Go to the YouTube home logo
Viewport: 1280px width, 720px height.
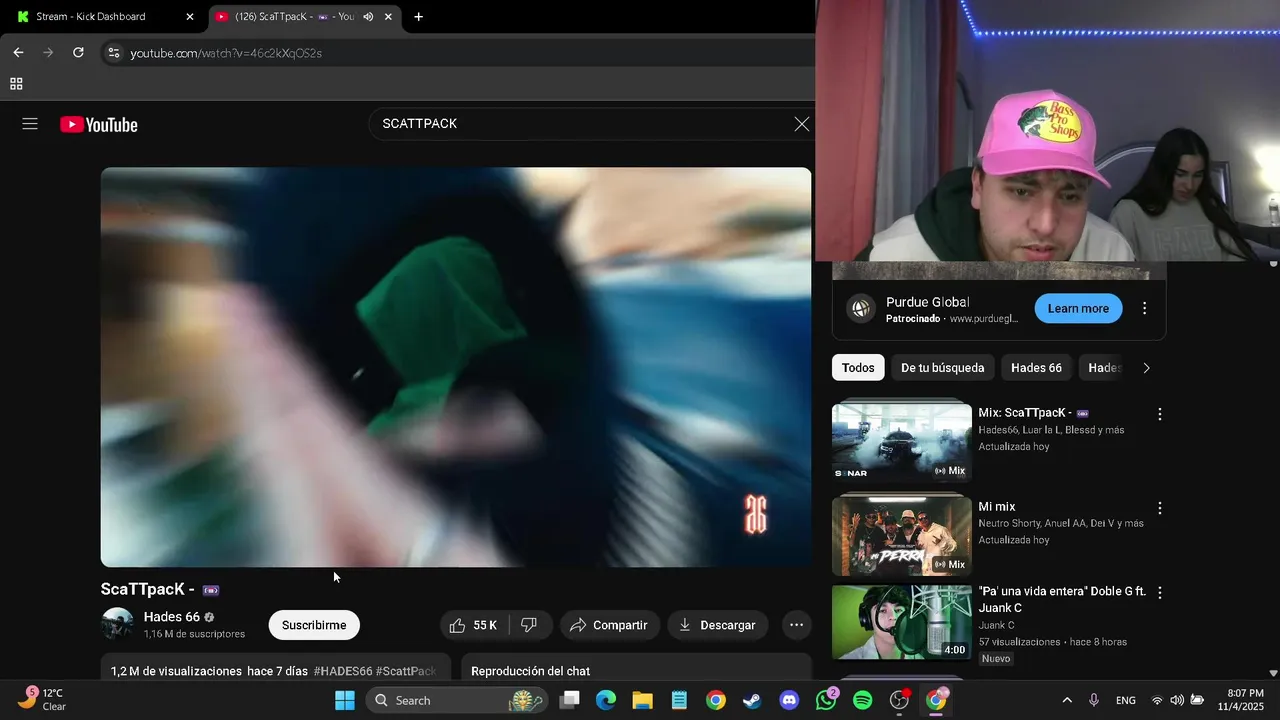(x=99, y=125)
